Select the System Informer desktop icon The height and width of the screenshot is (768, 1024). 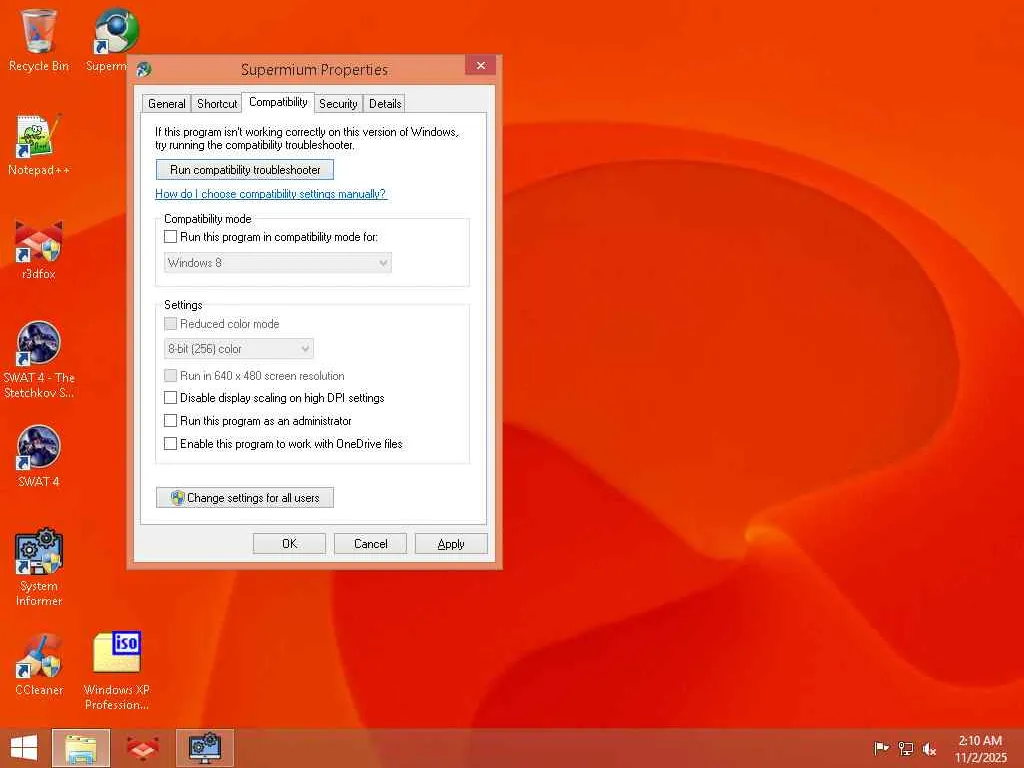point(39,567)
